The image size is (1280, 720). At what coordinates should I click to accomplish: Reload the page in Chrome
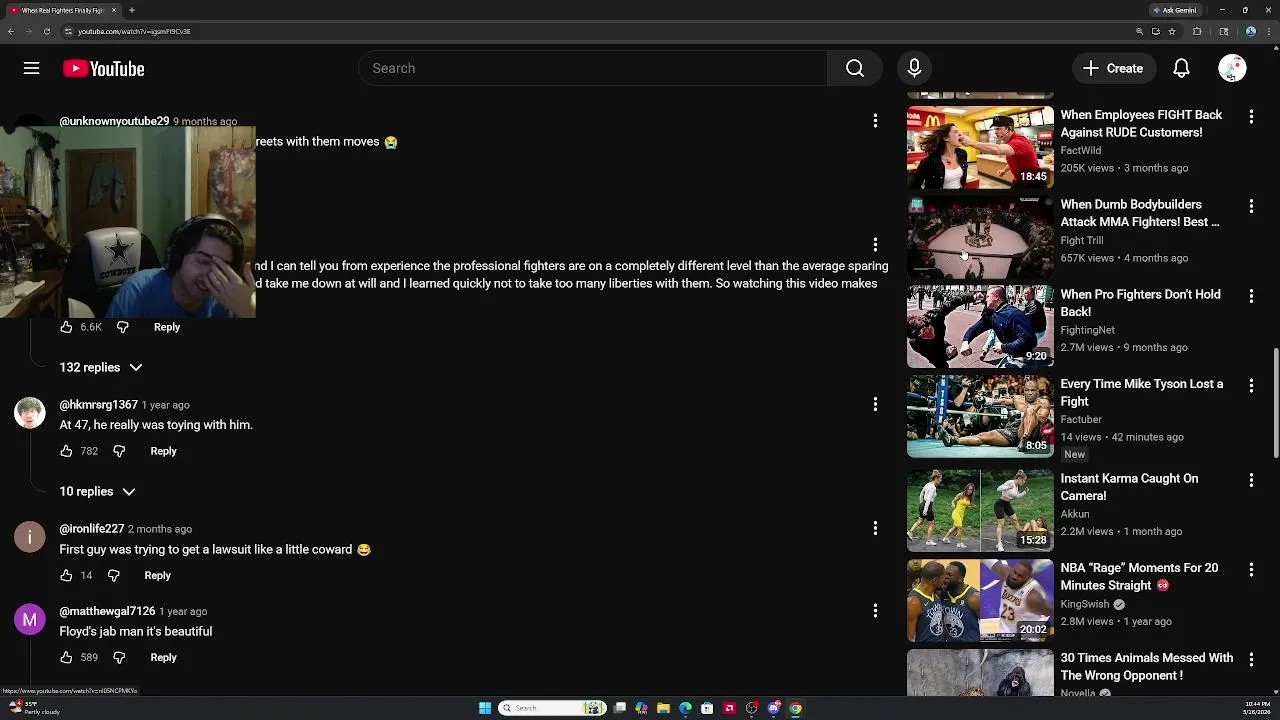46,31
